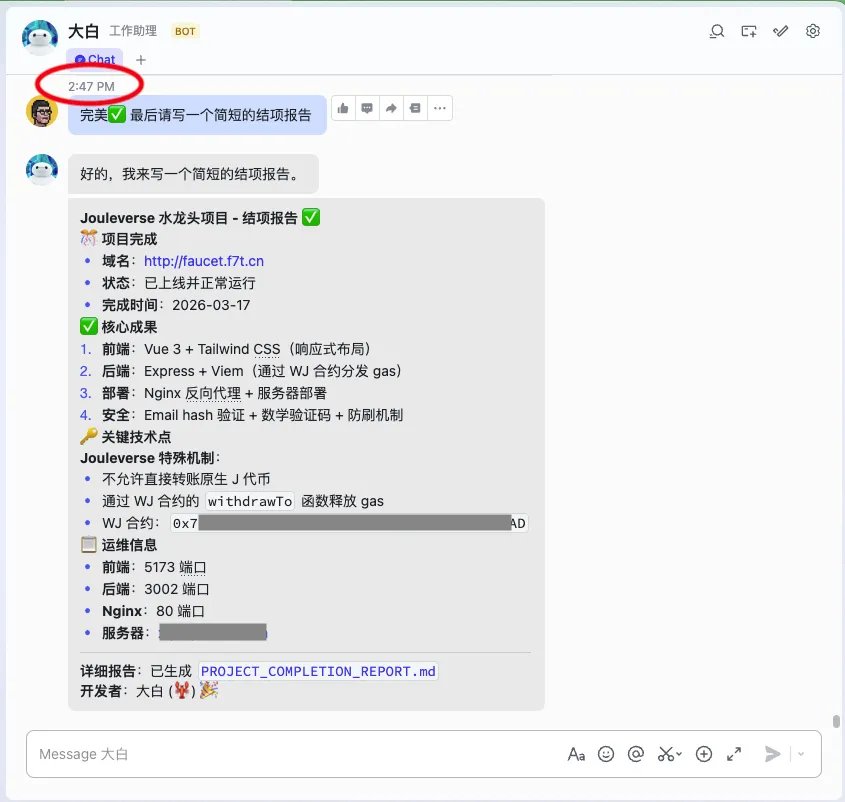Open the http://faucet.f7t.cn link

(204, 261)
